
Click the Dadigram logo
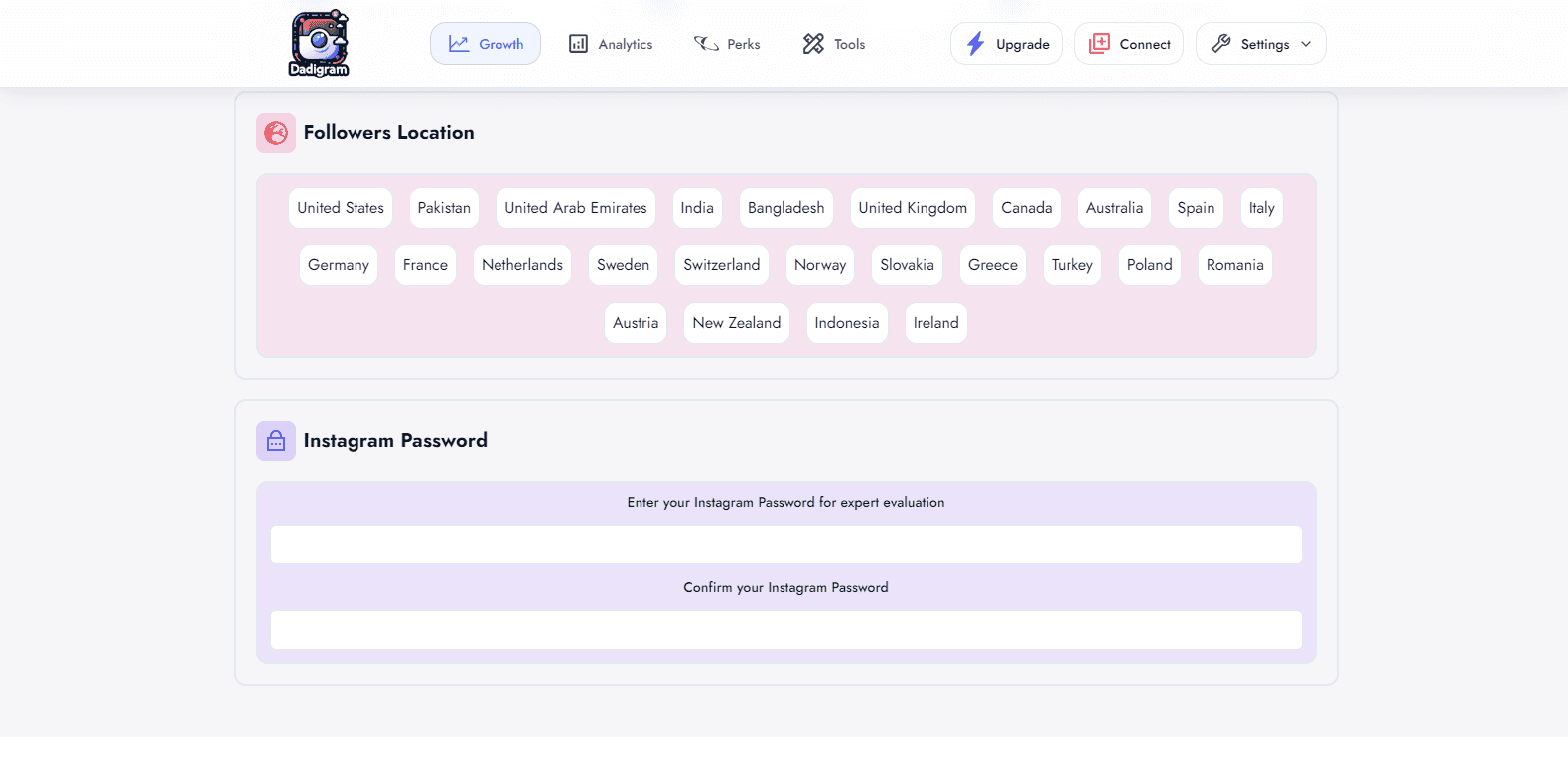[x=319, y=44]
